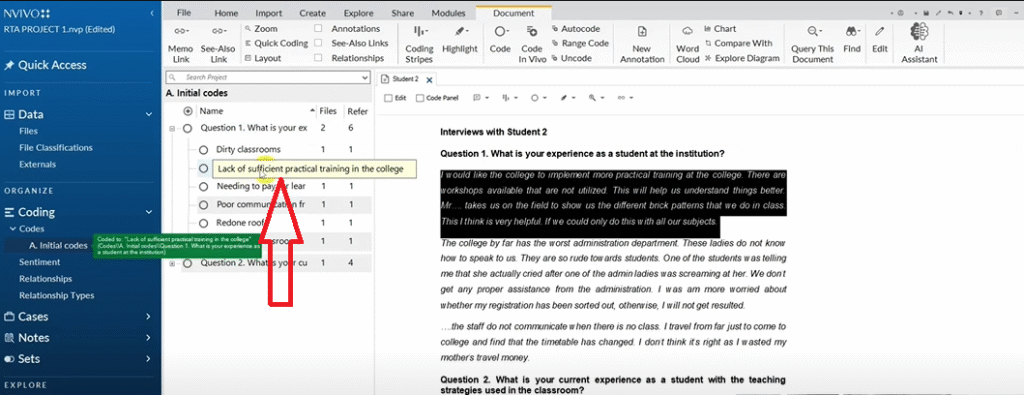This screenshot has height=395, width=1024.
Task: Expand the Sets section in sidebar
Action: (x=149, y=358)
